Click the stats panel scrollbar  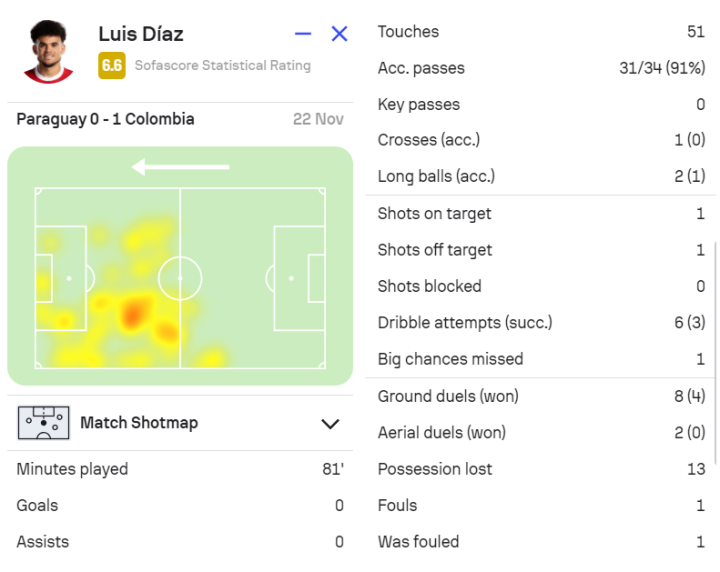(x=715, y=350)
